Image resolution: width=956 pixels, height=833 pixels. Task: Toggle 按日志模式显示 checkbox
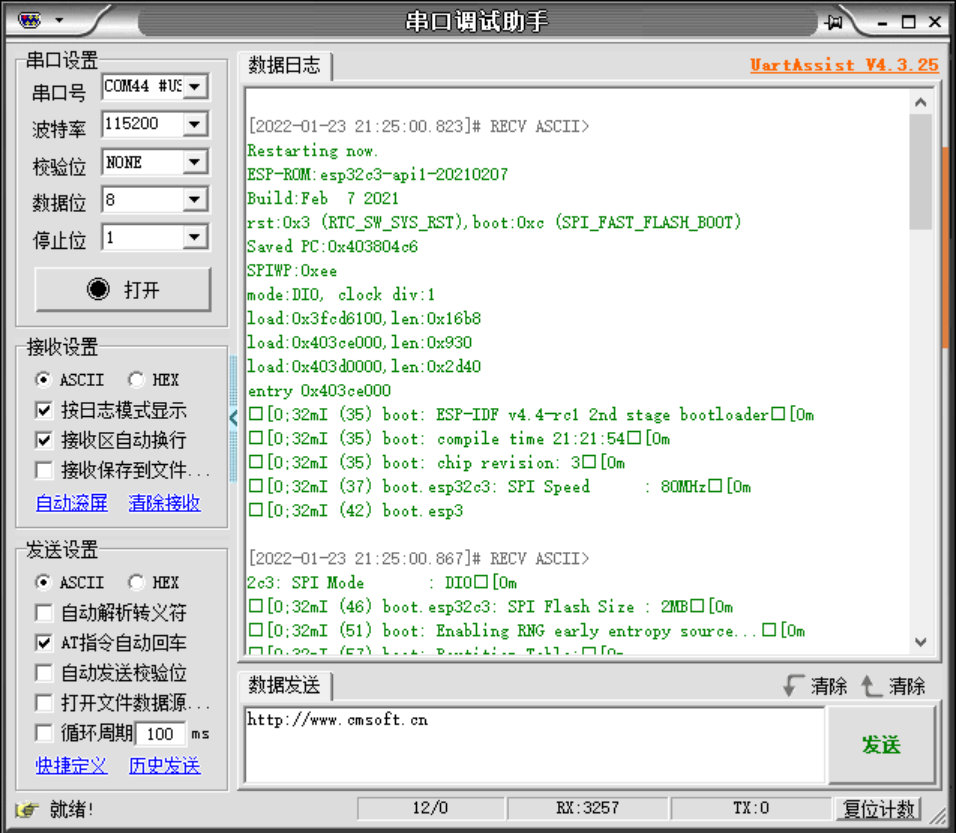[x=44, y=410]
